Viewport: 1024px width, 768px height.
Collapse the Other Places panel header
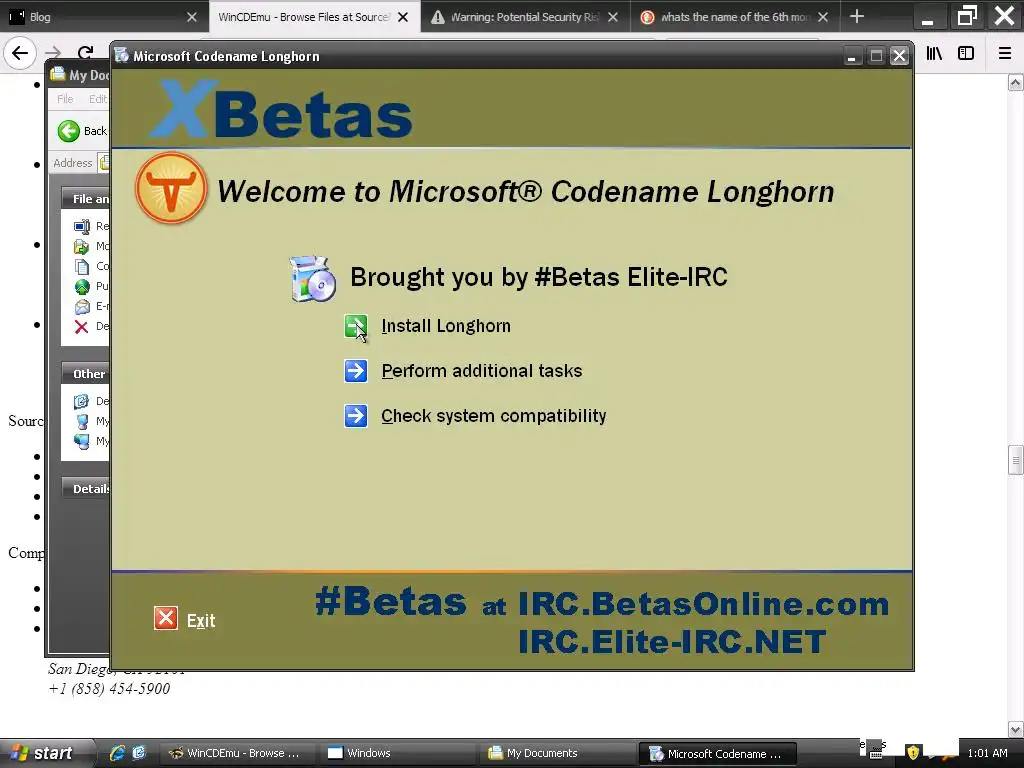pos(86,374)
